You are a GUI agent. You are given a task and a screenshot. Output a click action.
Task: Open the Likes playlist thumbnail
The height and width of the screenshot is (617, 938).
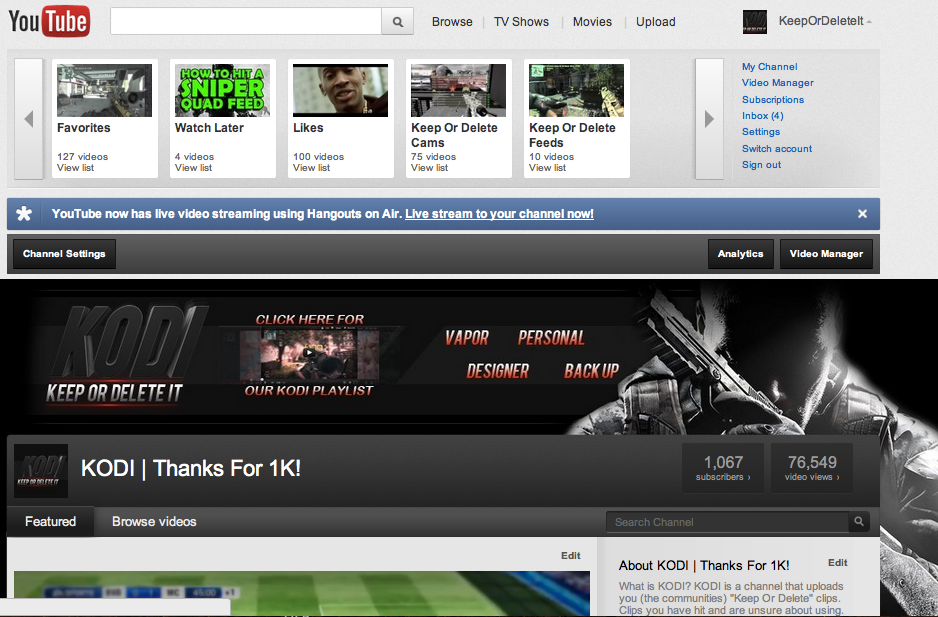[x=340, y=90]
